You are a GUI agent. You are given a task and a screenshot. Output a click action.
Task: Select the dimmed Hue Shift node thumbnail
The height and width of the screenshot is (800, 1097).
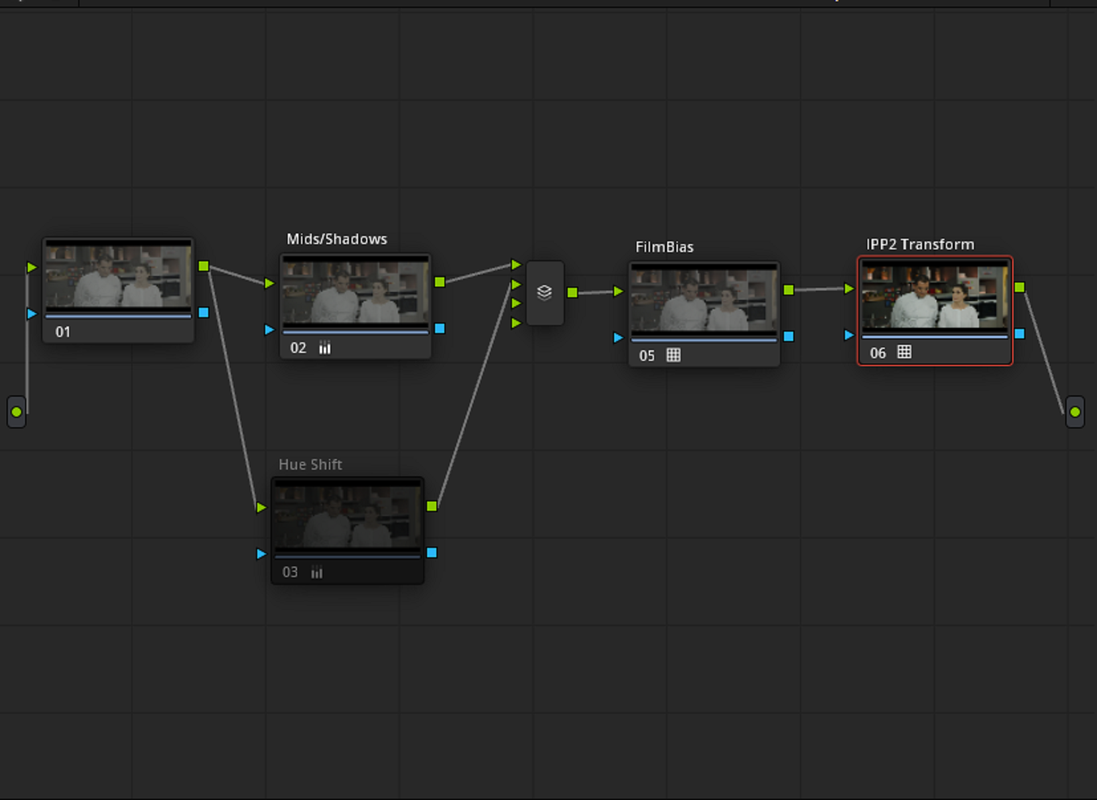coord(348,516)
